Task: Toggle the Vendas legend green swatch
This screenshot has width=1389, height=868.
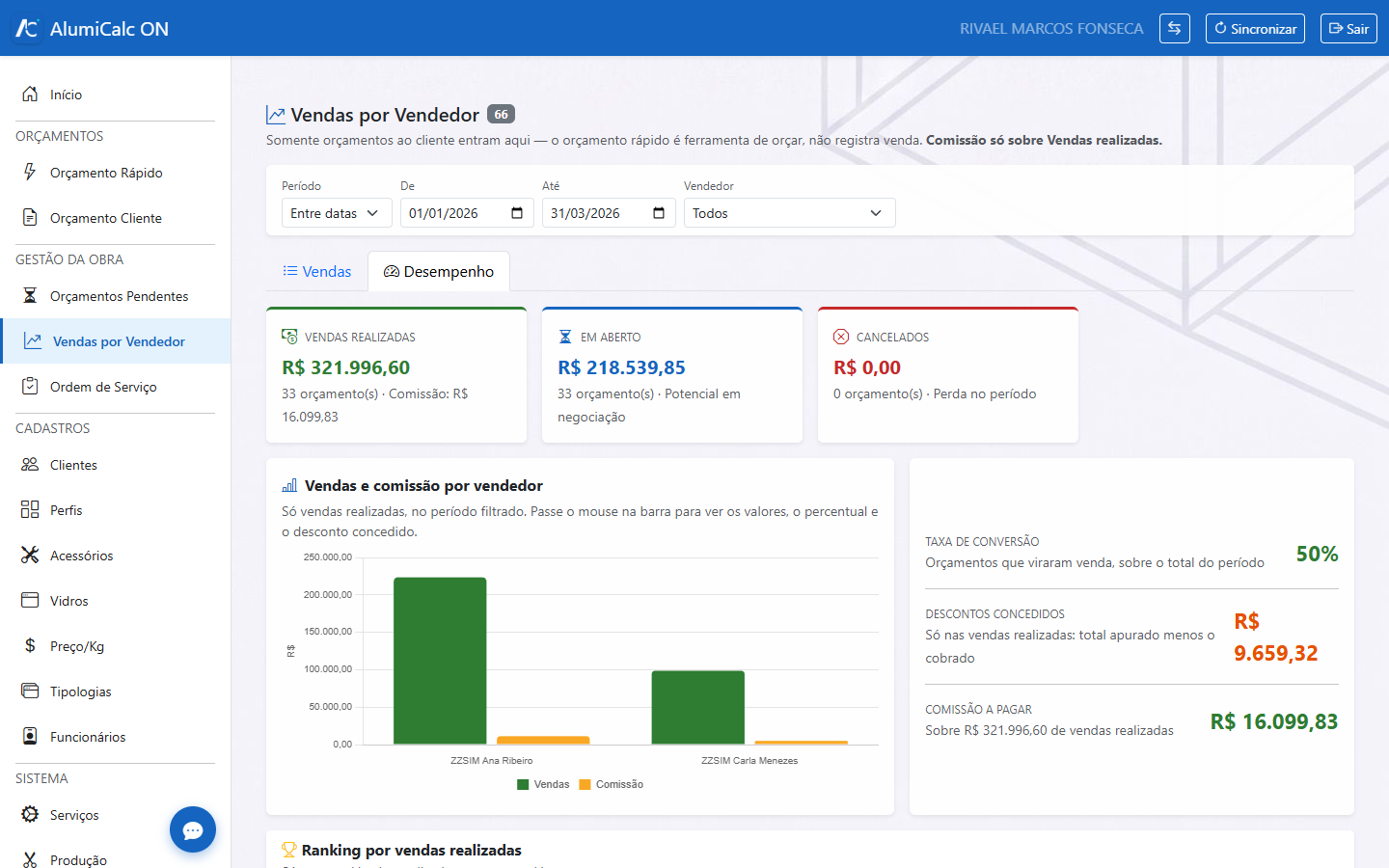Action: 523,784
